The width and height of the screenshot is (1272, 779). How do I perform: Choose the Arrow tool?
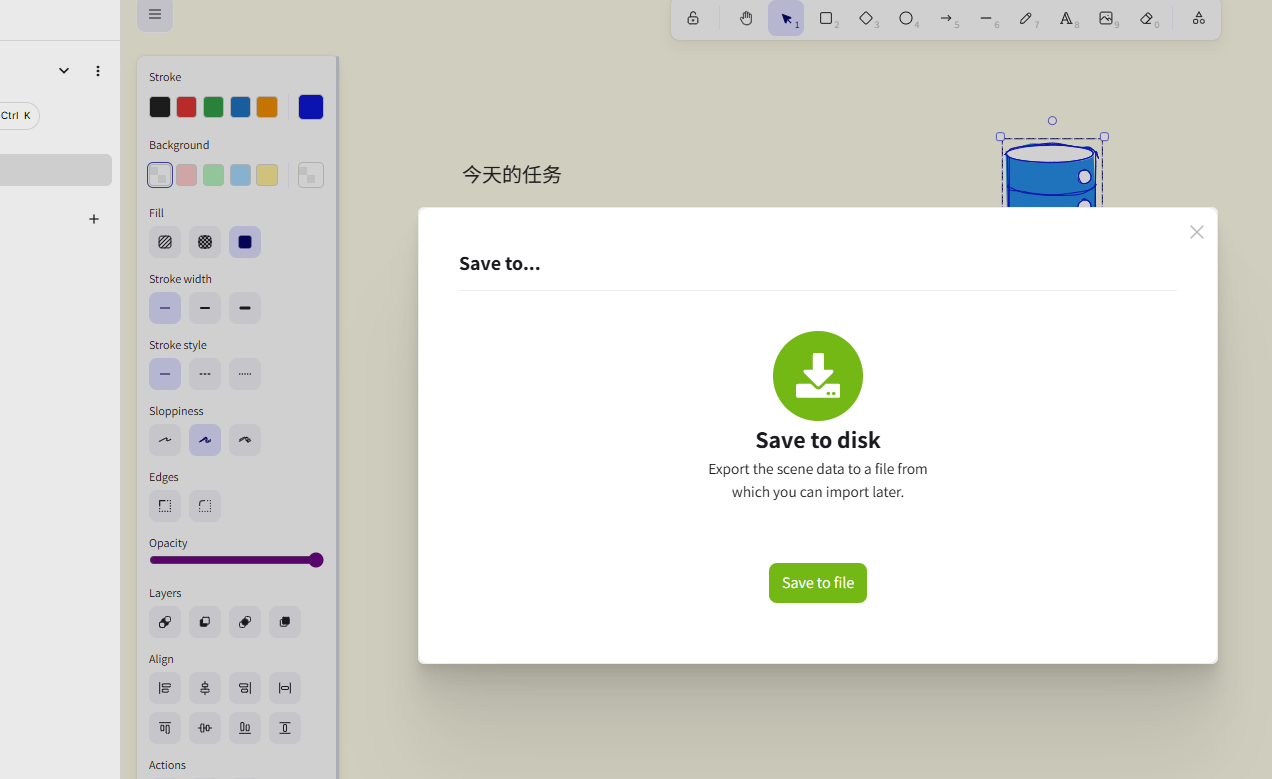point(947,18)
